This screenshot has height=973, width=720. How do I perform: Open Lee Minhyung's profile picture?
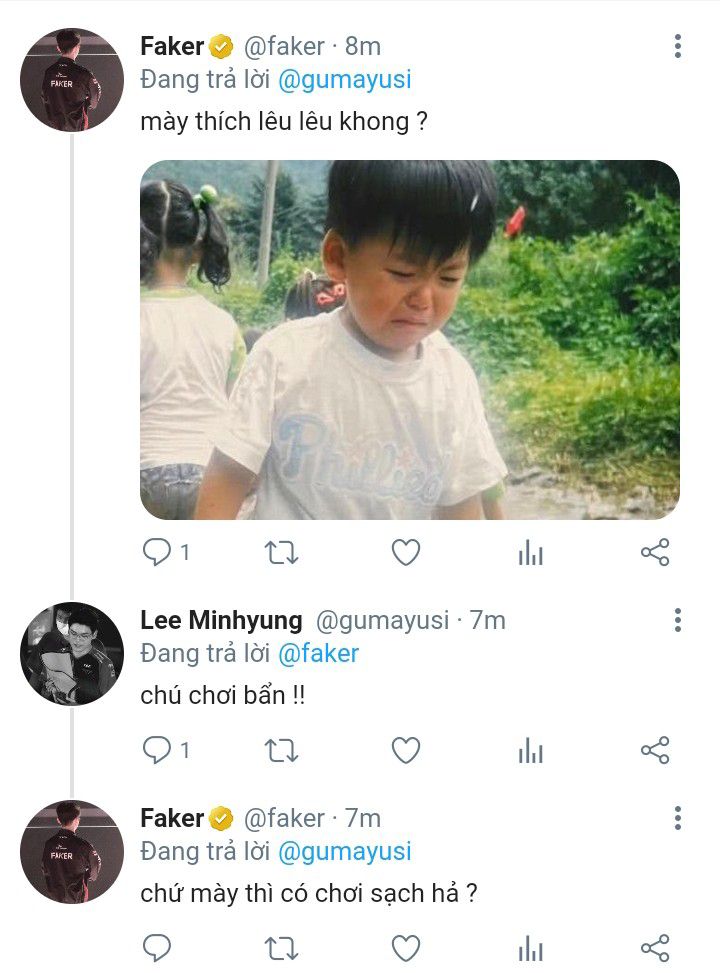(x=71, y=654)
